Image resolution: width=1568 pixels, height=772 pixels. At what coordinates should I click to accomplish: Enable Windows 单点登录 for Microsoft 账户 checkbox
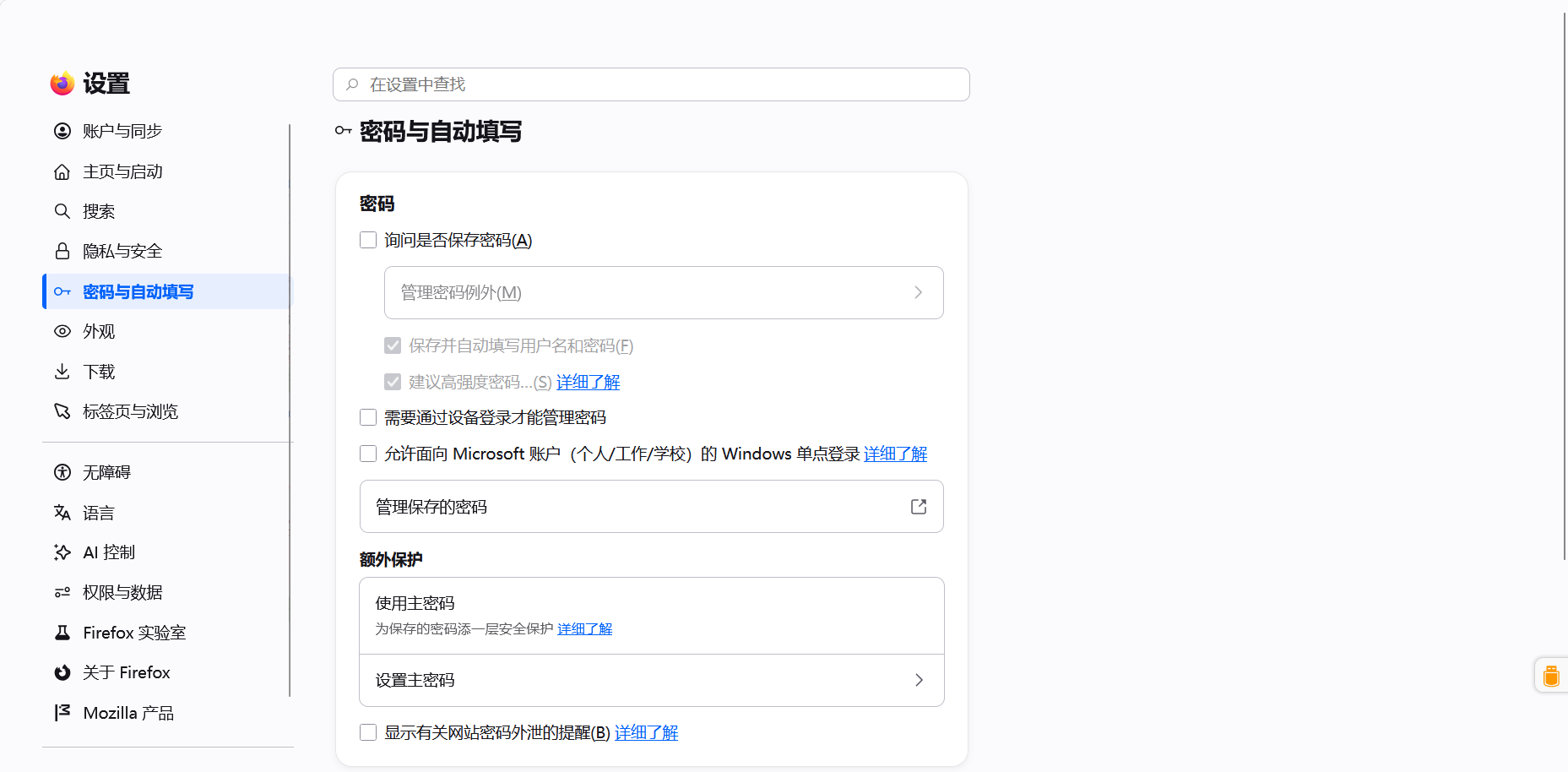tap(368, 454)
